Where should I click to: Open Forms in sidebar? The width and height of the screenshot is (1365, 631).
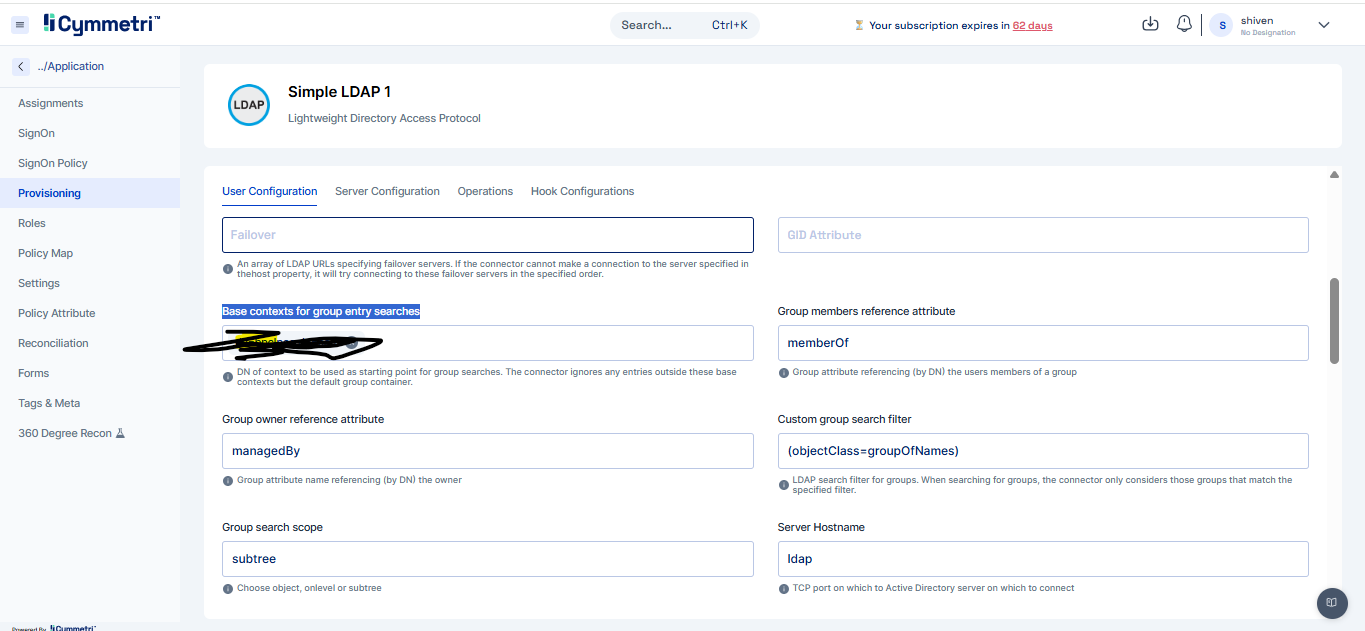pyautogui.click(x=90, y=373)
